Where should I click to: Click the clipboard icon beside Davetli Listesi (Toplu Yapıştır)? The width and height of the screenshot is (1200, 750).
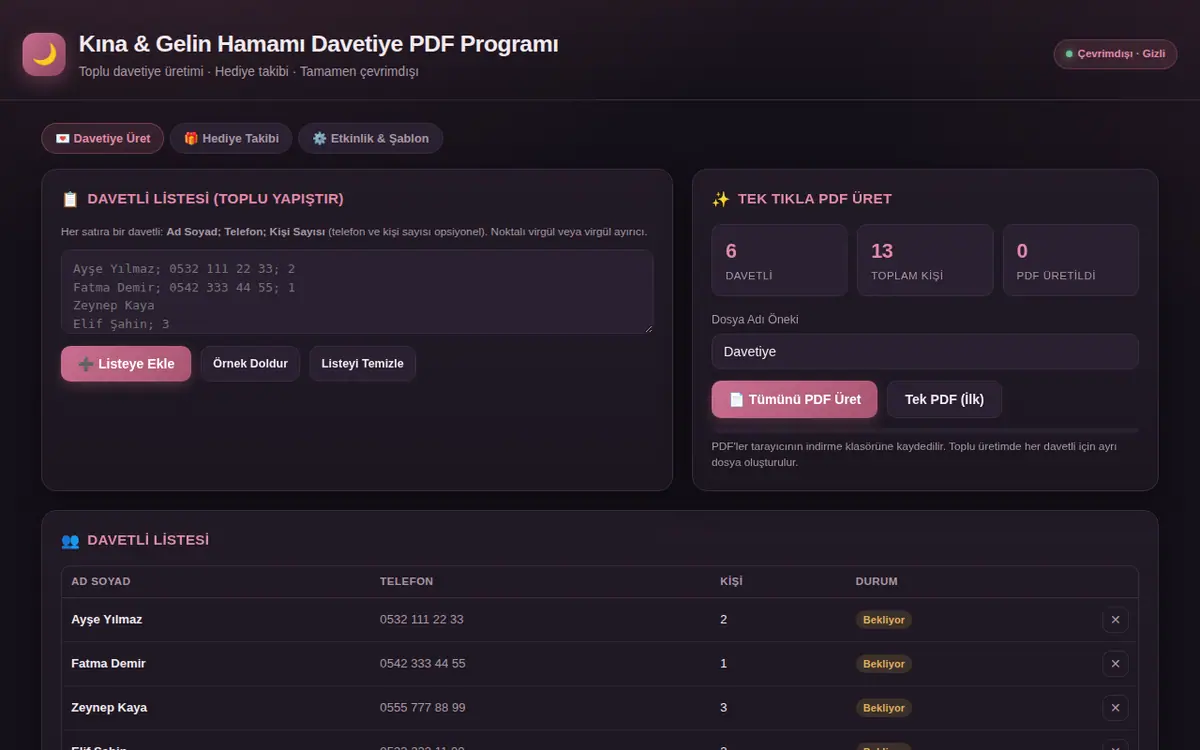[x=70, y=199]
